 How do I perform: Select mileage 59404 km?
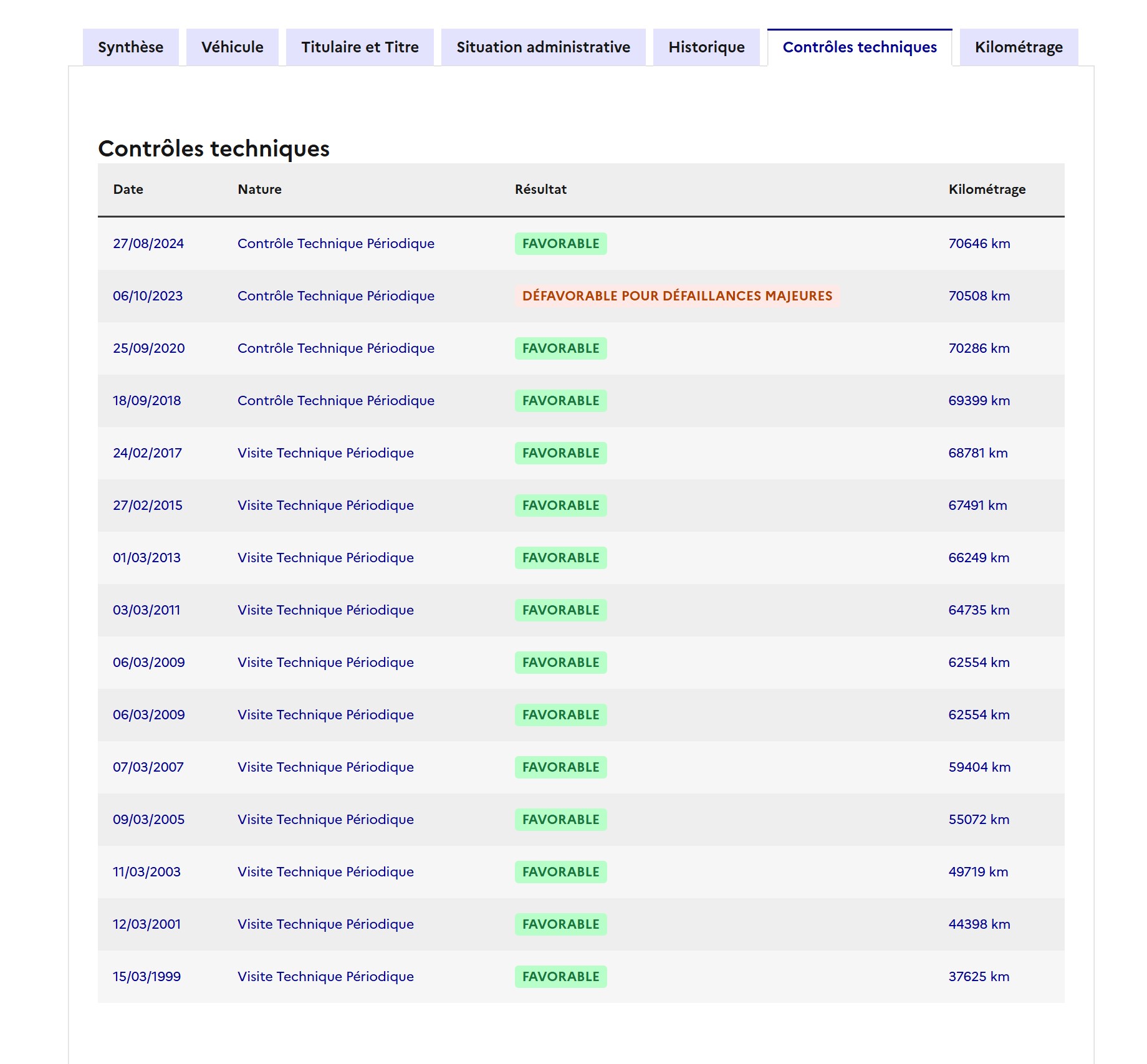point(979,767)
